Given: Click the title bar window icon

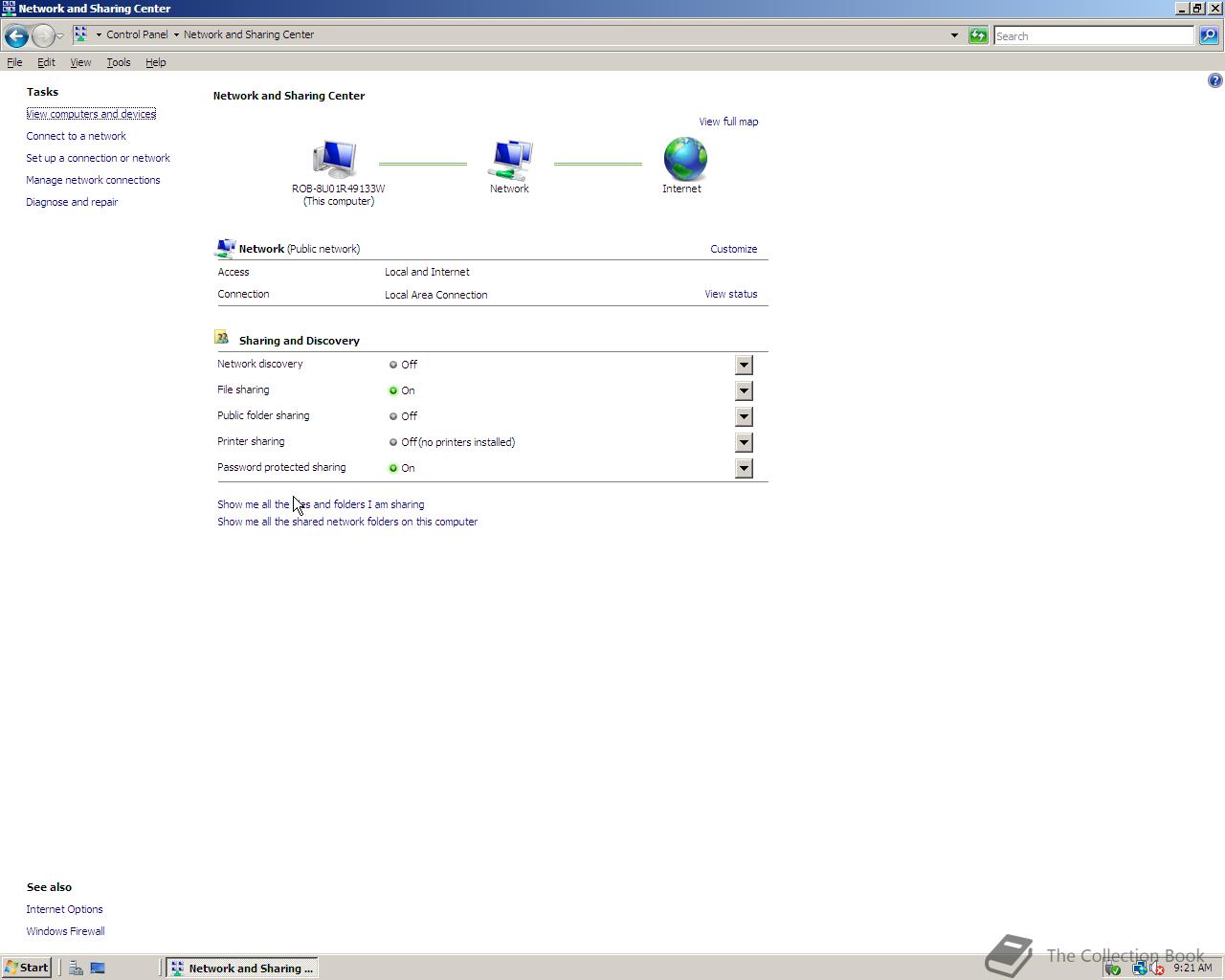Looking at the screenshot, I should pyautogui.click(x=9, y=8).
